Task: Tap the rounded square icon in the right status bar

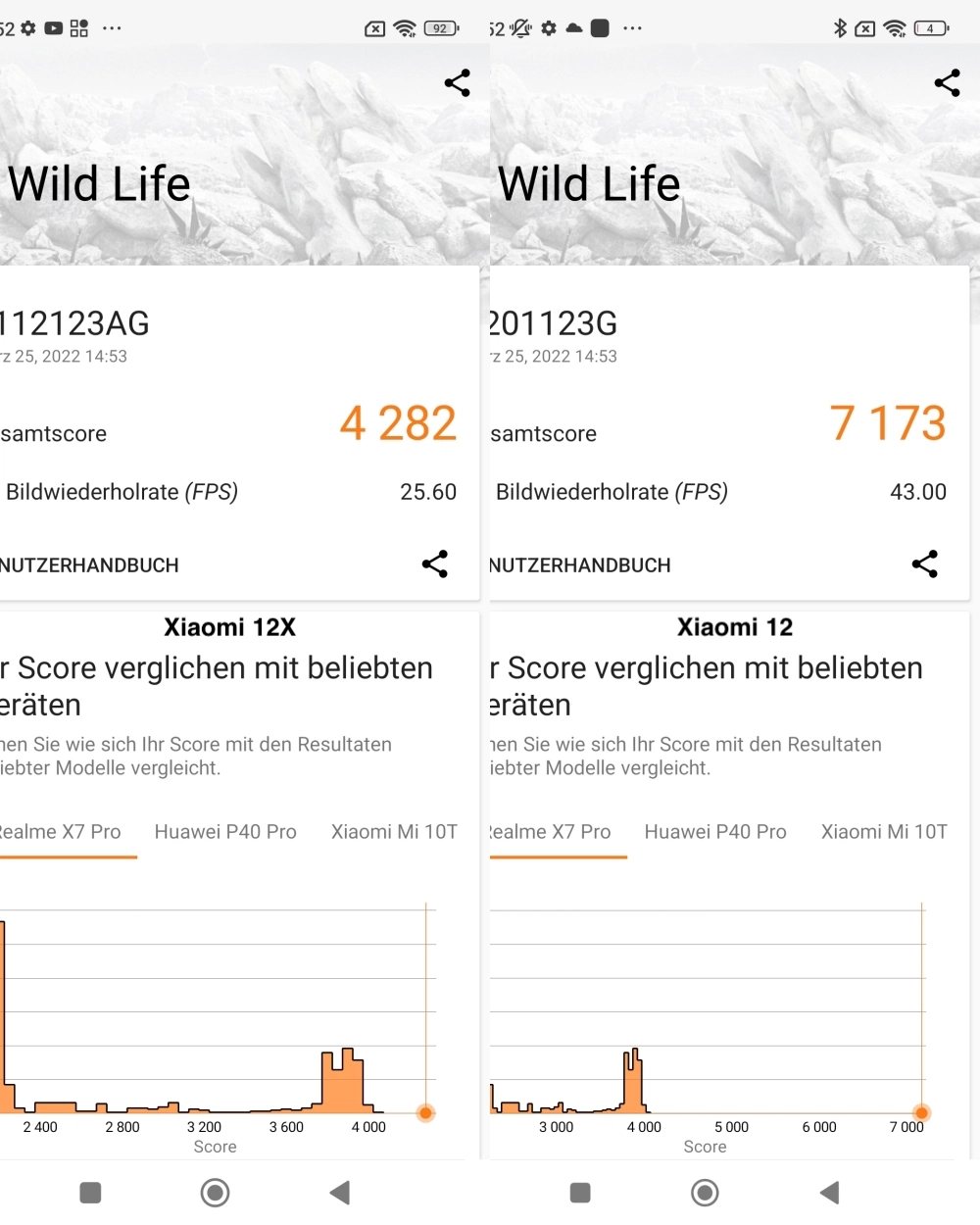Action: (600, 28)
